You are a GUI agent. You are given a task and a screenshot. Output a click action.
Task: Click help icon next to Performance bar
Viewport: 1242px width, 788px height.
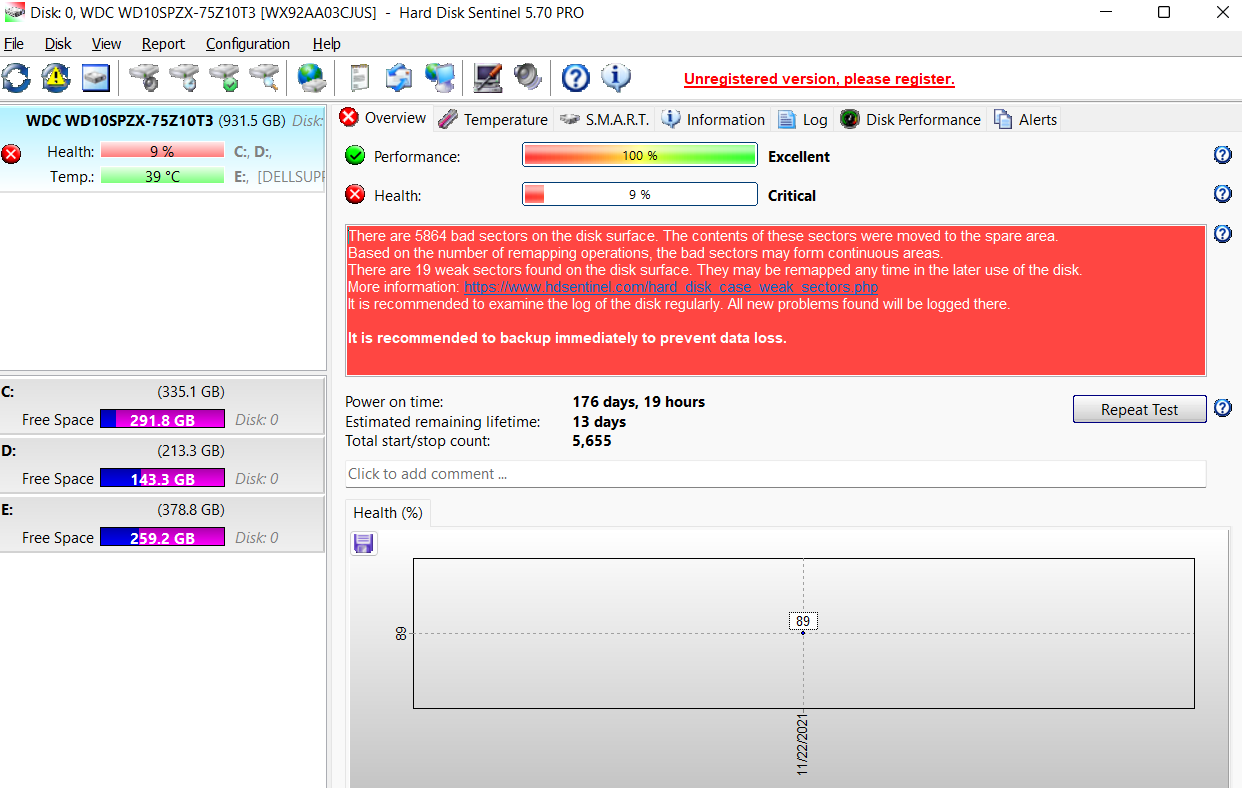pyautogui.click(x=1222, y=155)
